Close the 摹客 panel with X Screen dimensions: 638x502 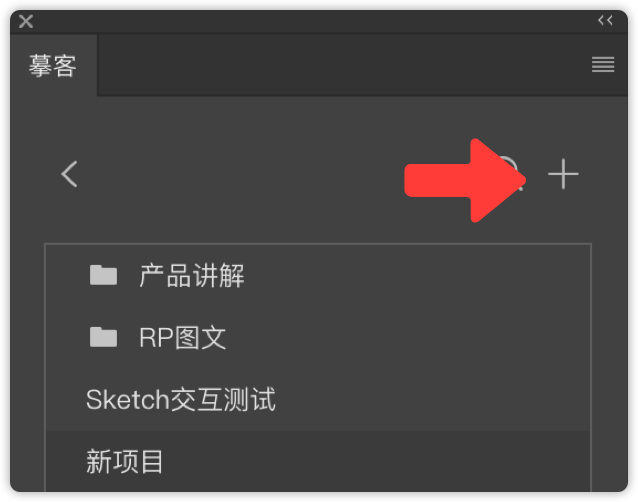[x=26, y=21]
